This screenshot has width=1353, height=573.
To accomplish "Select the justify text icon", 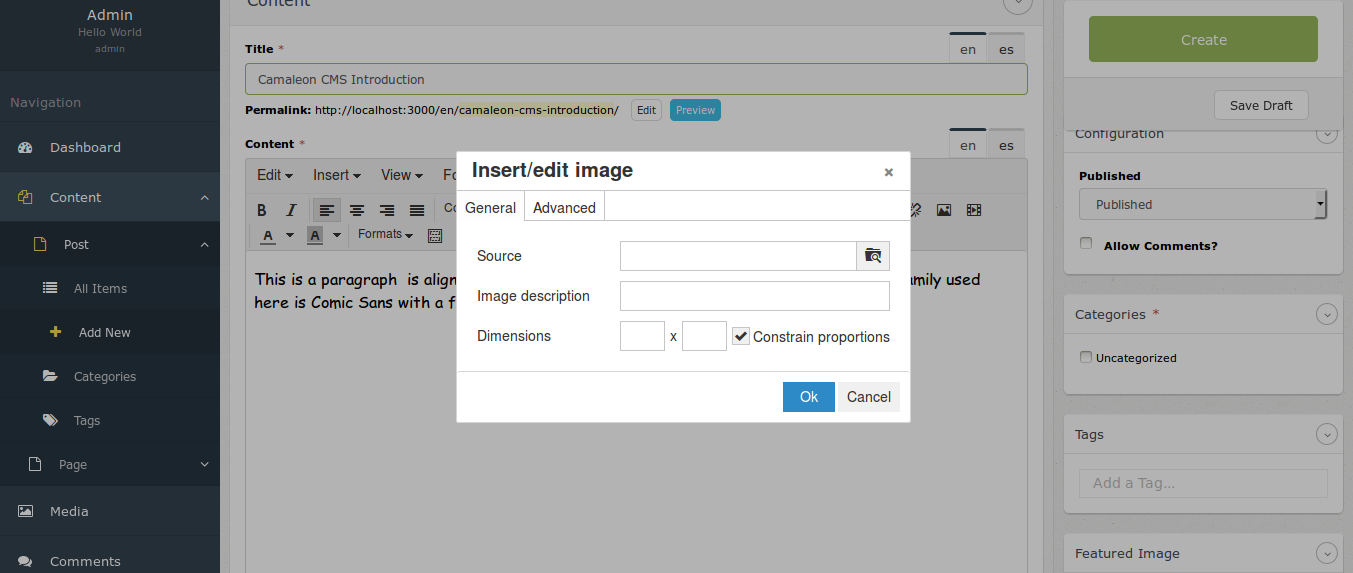I will click(x=417, y=210).
